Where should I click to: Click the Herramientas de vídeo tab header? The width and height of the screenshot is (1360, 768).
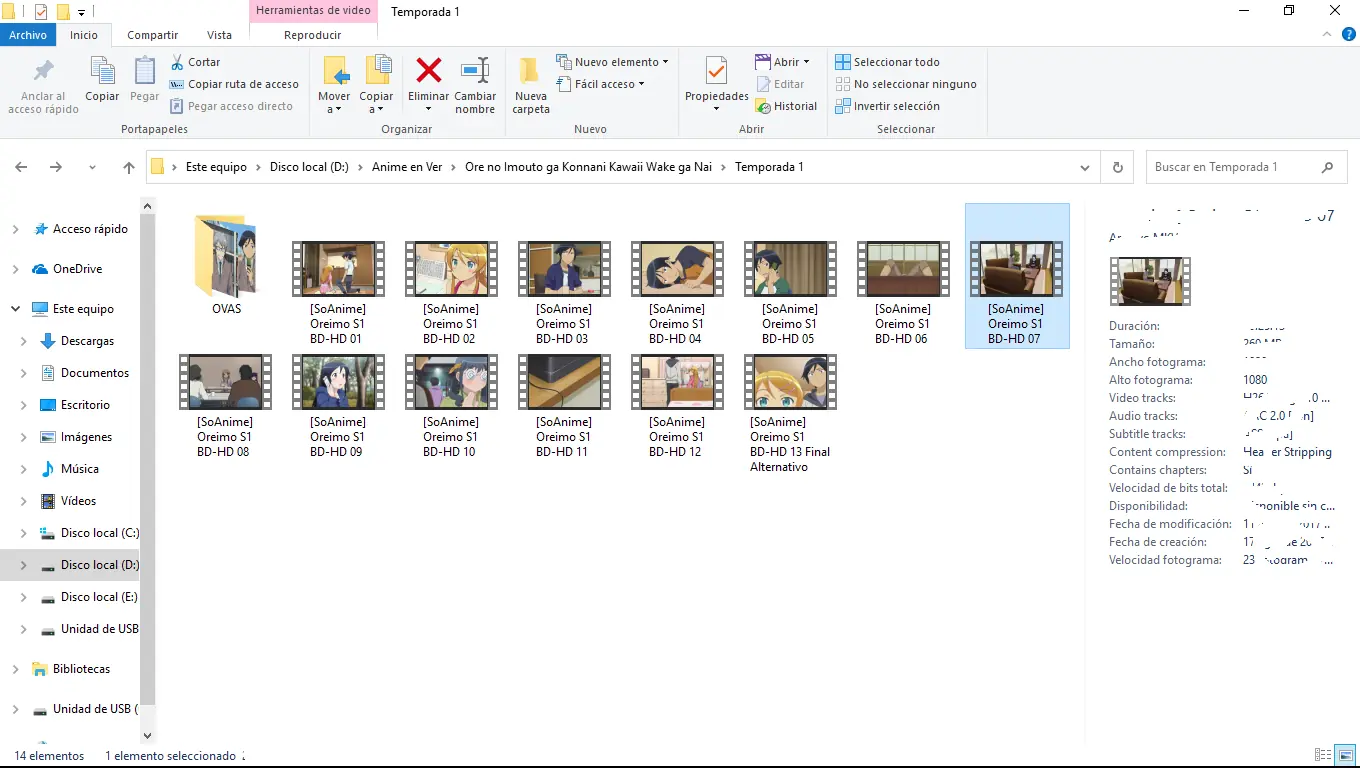point(313,11)
